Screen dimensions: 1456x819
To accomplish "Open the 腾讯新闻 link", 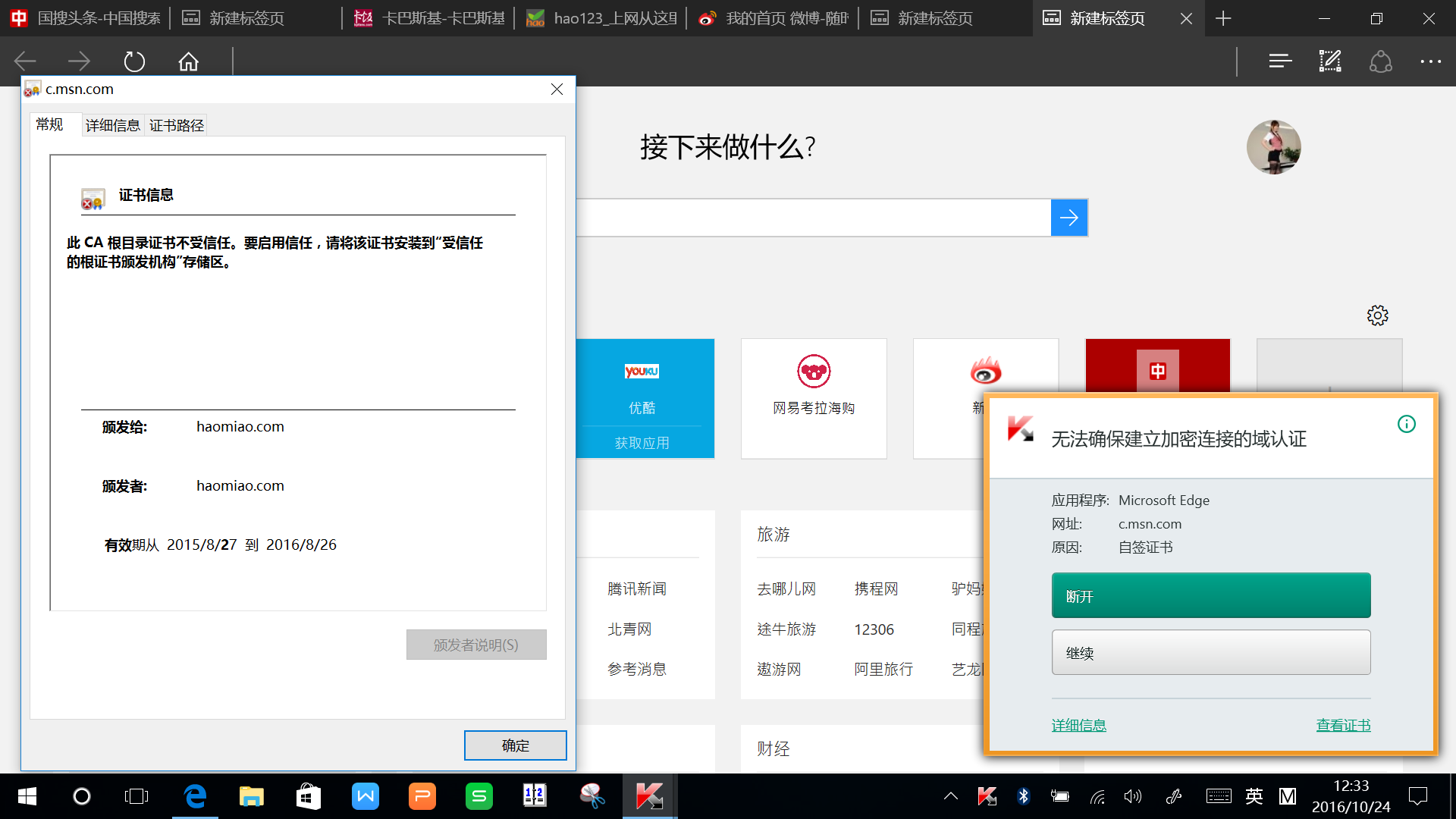I will click(637, 589).
